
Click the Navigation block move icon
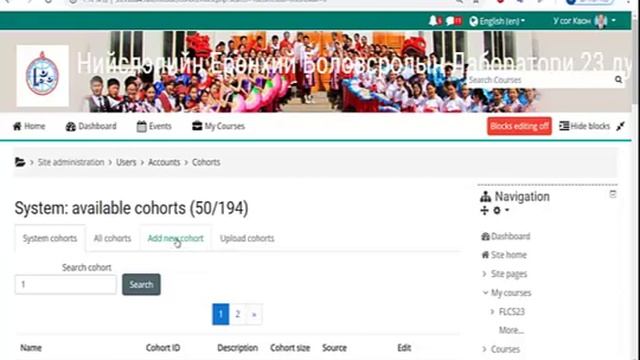tap(484, 211)
